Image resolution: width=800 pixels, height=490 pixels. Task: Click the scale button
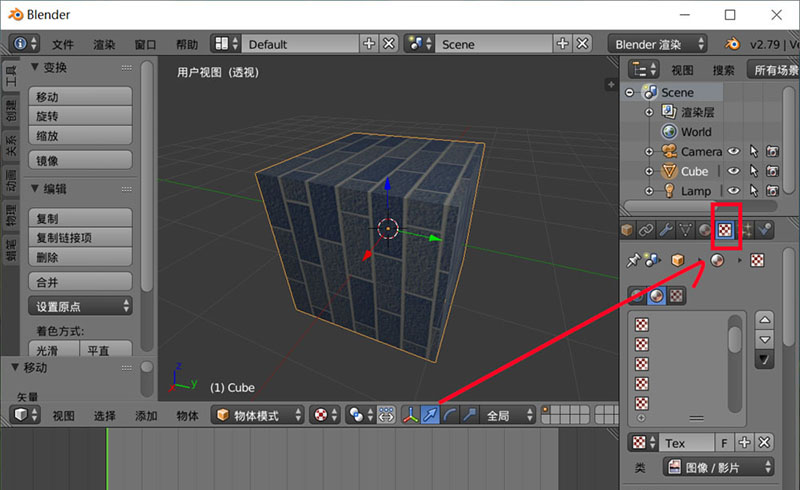(x=80, y=136)
